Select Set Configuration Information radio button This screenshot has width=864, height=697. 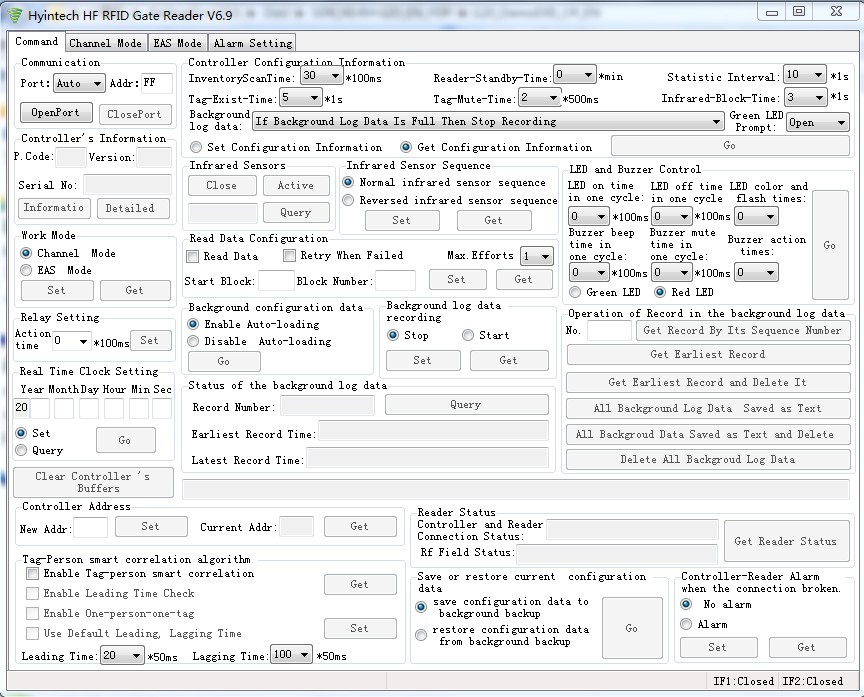click(286, 147)
